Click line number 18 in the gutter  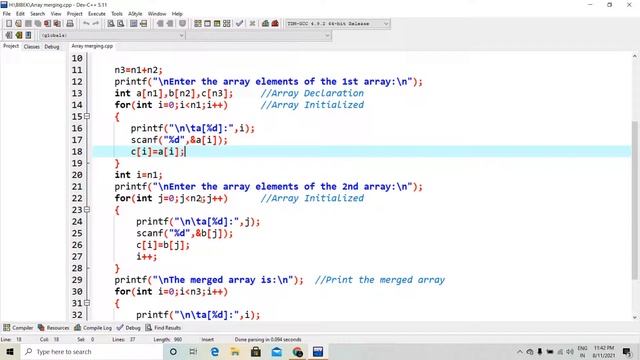77,151
